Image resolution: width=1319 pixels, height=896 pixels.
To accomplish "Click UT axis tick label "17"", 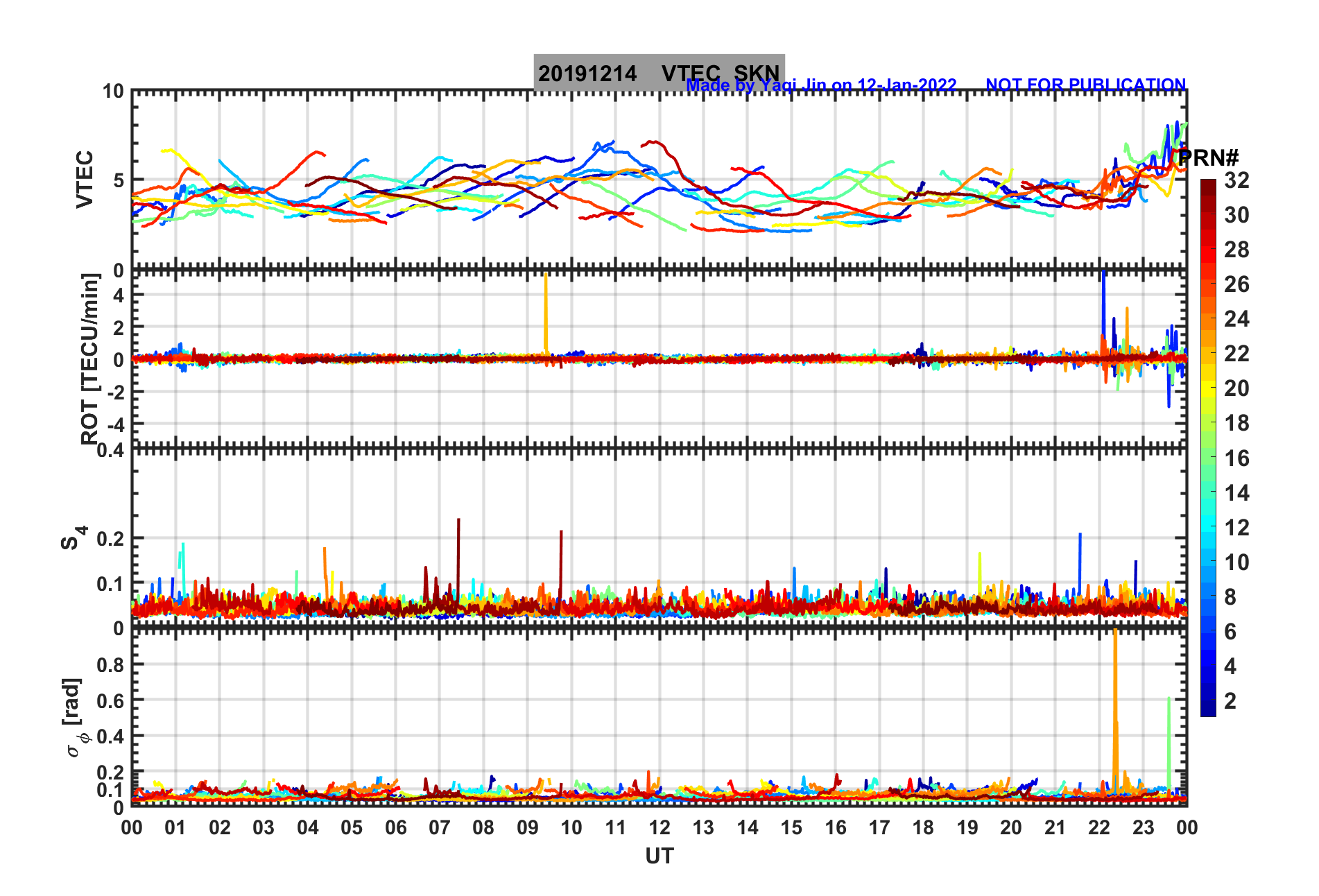I will 879,827.
